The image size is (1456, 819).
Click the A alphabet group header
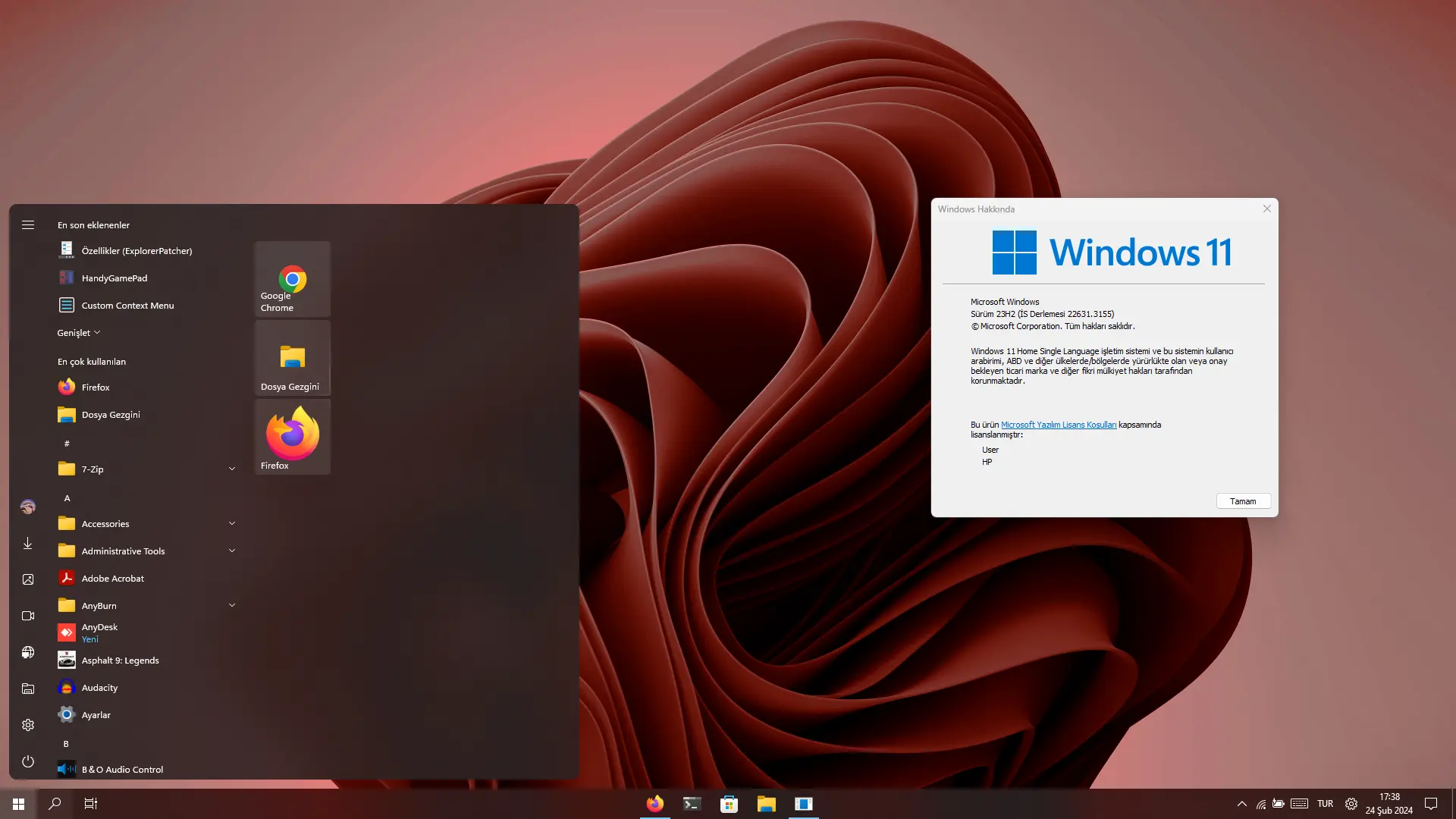67,498
